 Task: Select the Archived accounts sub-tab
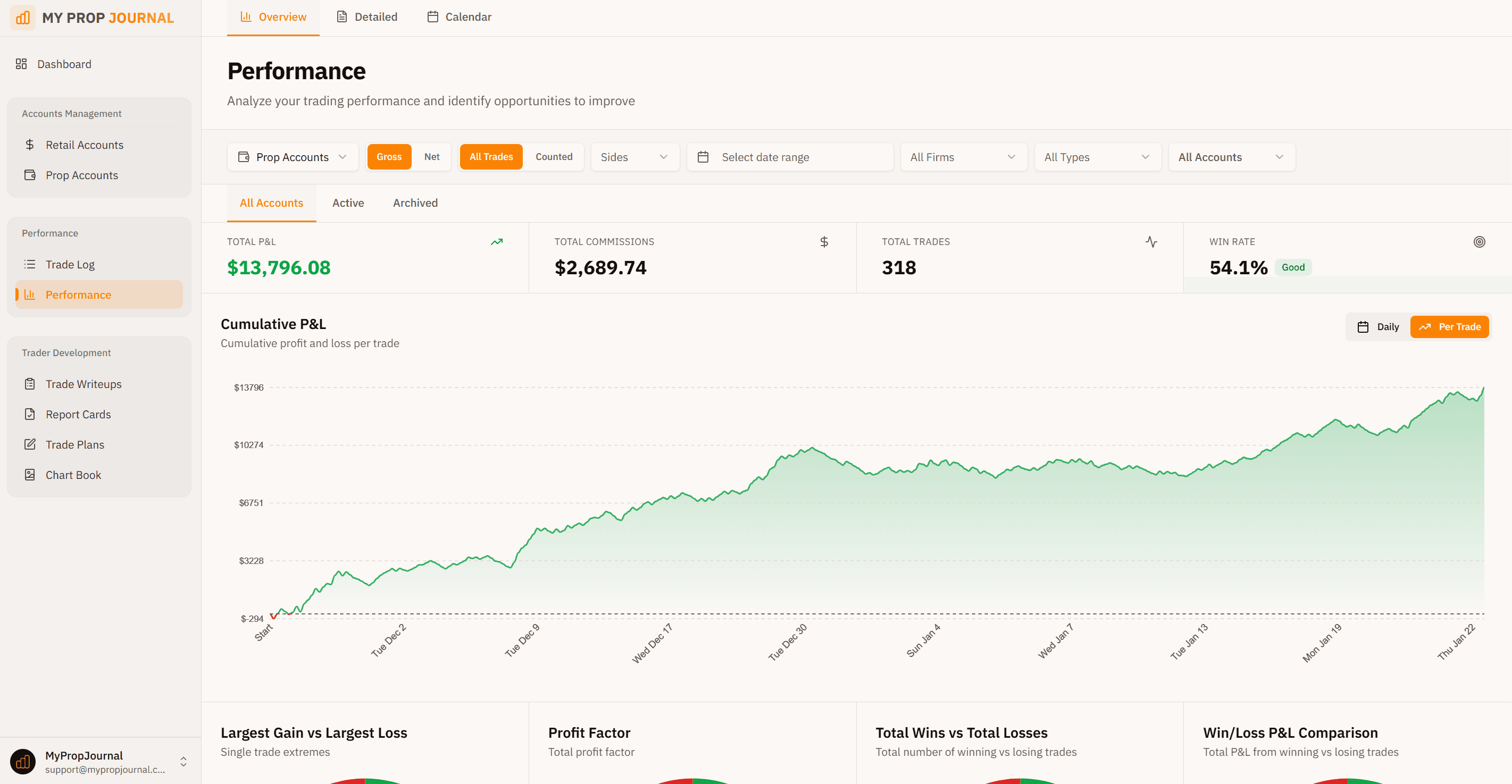[415, 203]
